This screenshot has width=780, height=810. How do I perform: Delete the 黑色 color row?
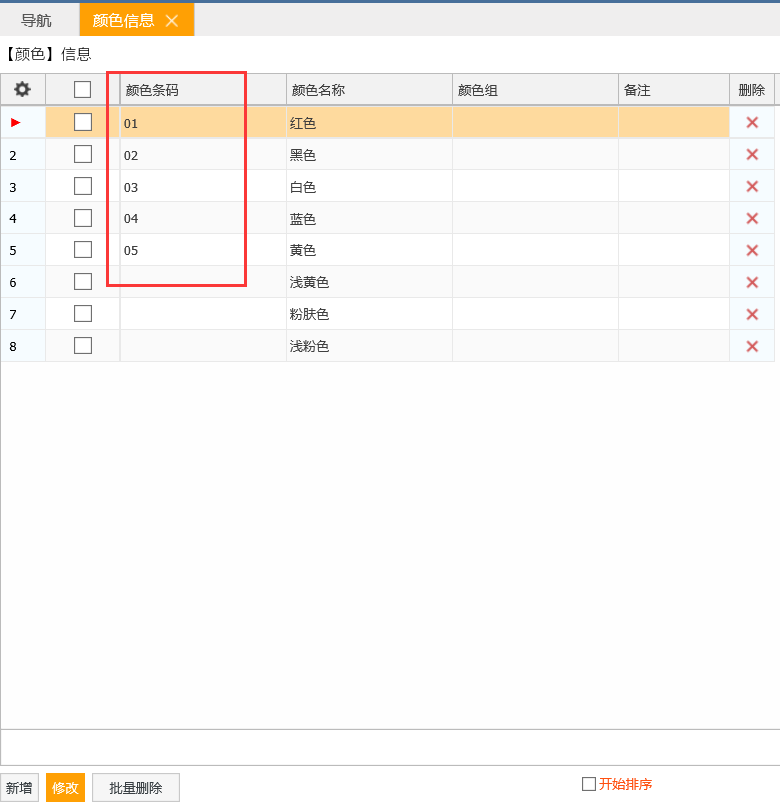(752, 154)
